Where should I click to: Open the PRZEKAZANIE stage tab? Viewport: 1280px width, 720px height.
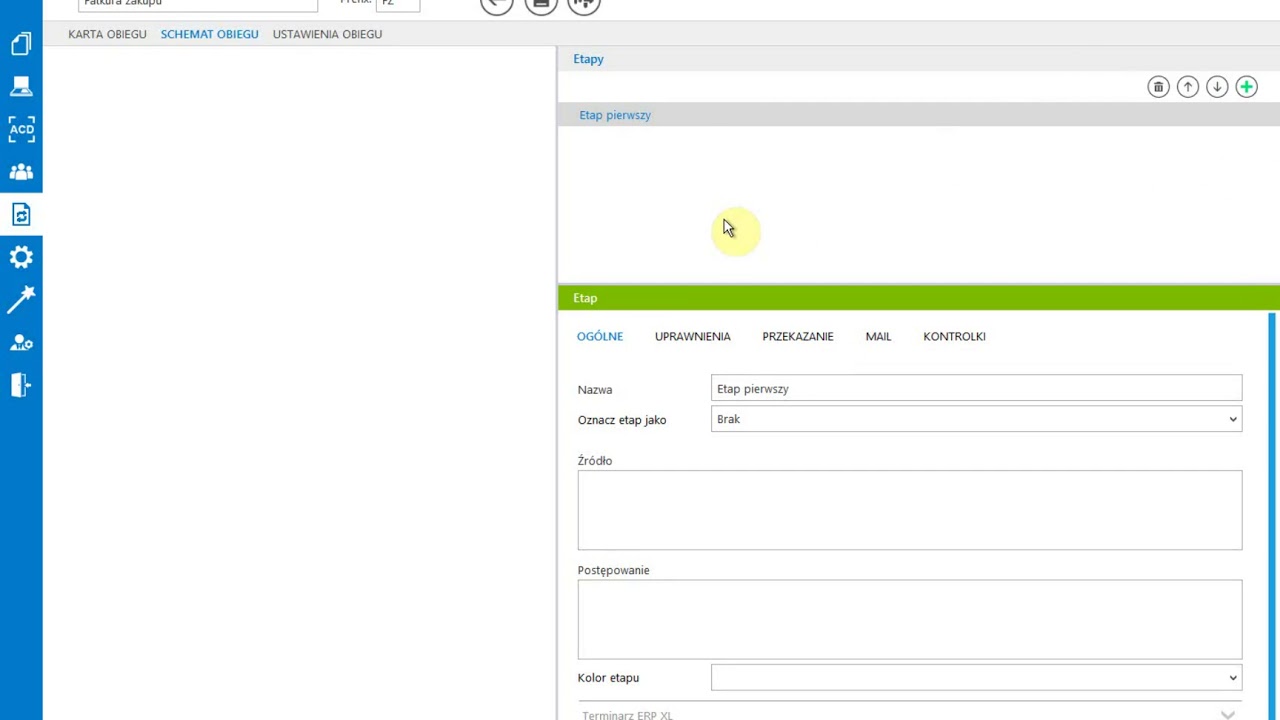[797, 336]
